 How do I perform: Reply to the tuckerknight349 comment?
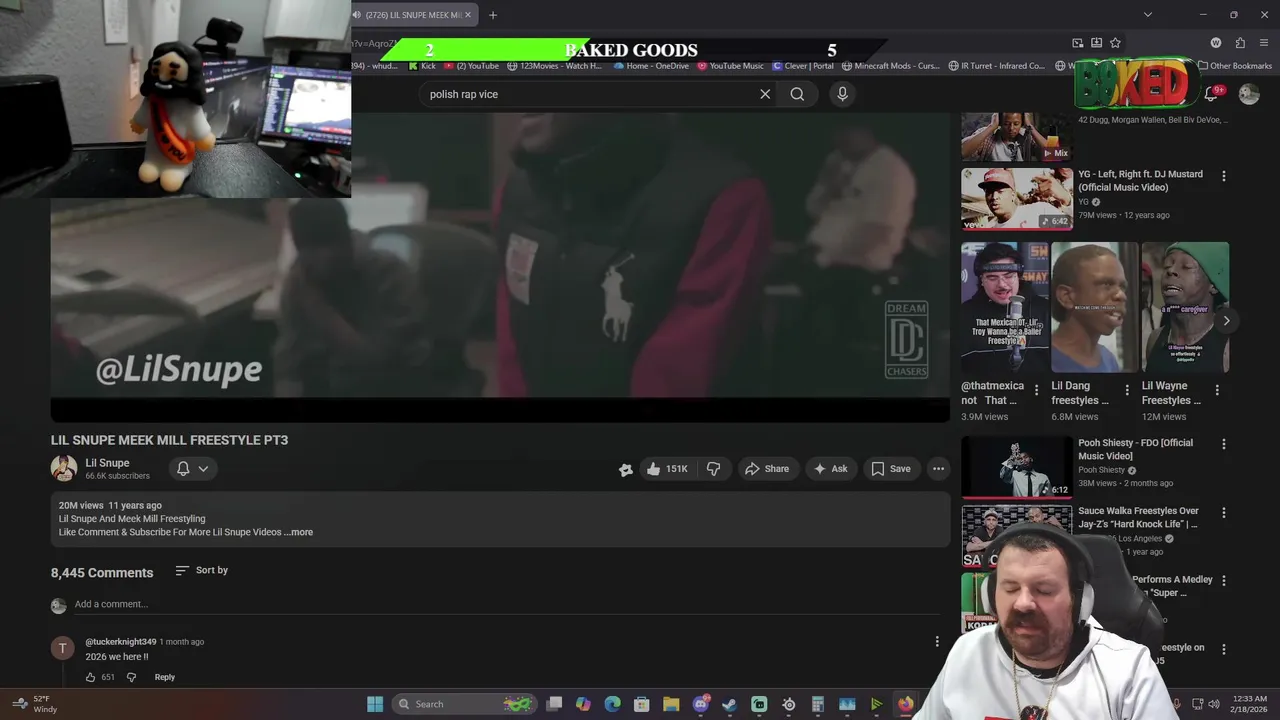click(x=165, y=677)
